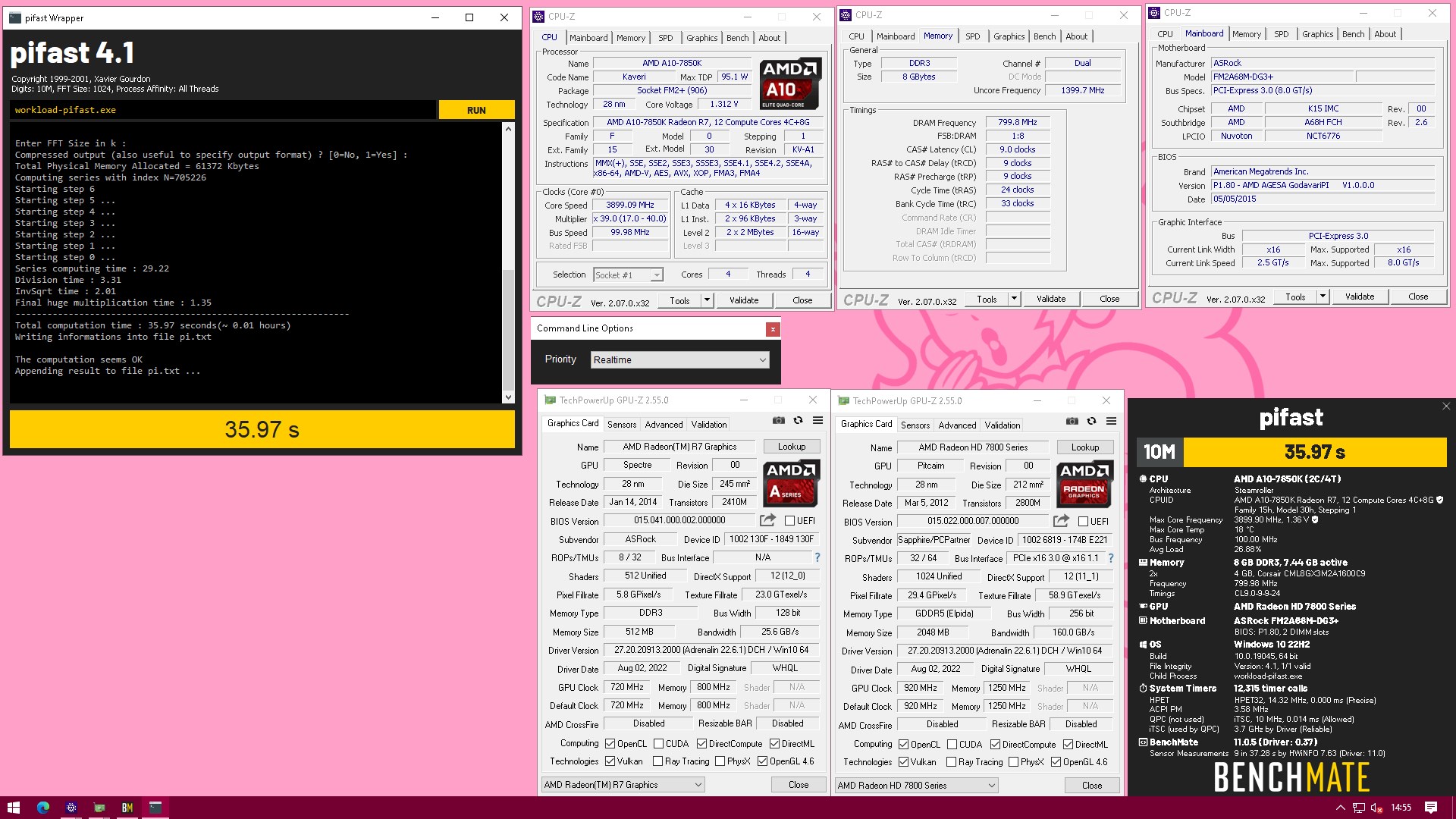
Task: Click the taskbar clock showing 14:55
Action: 1401,808
